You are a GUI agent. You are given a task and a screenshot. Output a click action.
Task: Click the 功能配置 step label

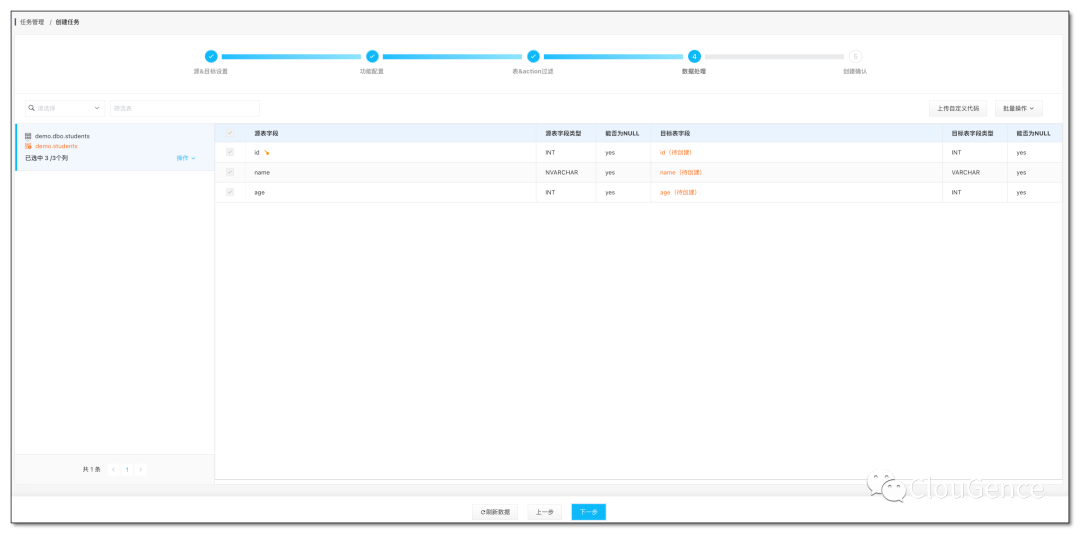(x=371, y=71)
